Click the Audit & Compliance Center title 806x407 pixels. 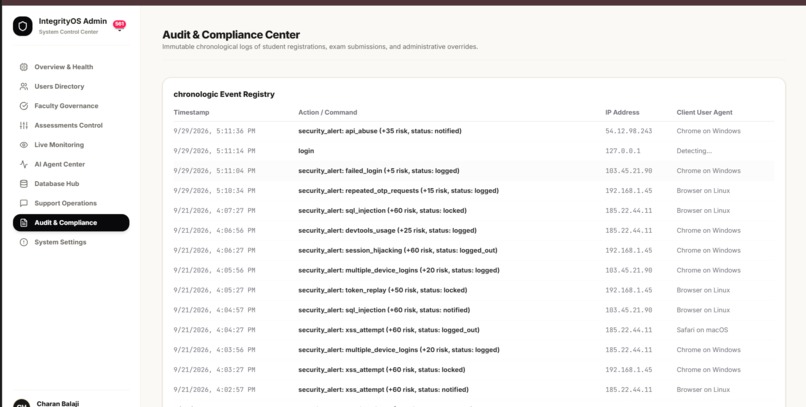pyautogui.click(x=231, y=35)
